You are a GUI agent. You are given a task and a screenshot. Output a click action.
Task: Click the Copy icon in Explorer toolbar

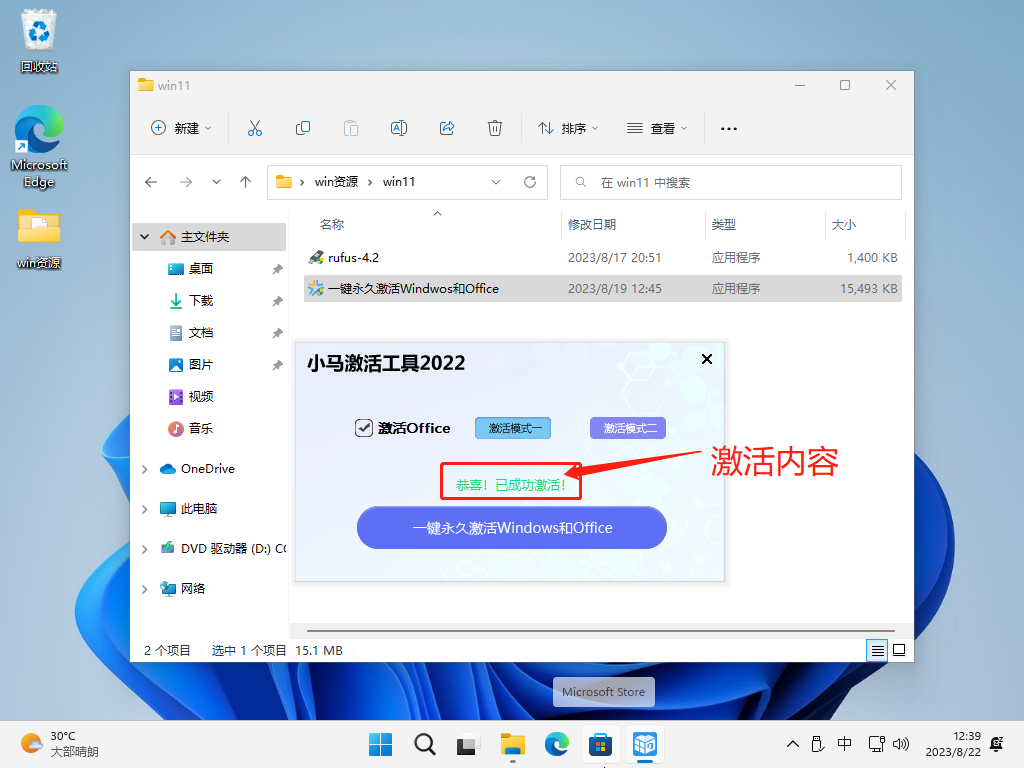point(303,128)
